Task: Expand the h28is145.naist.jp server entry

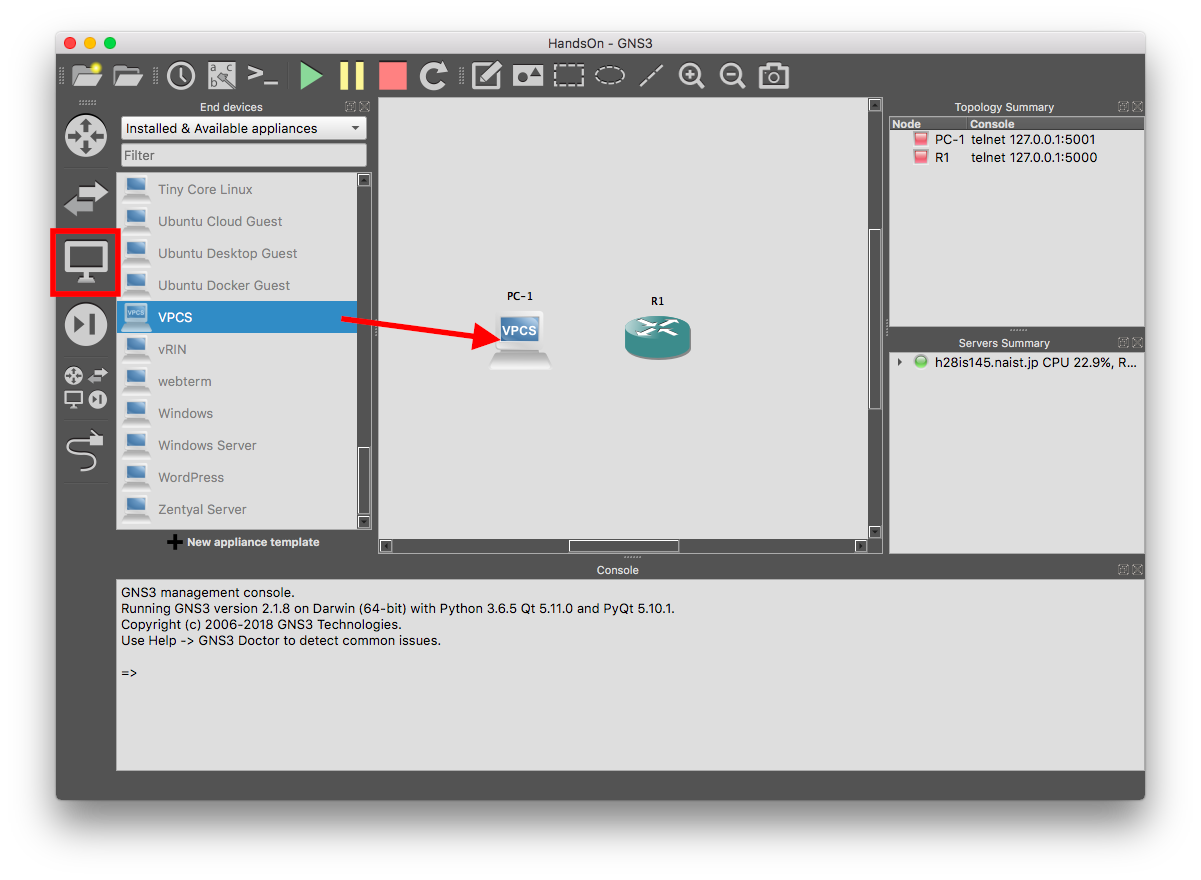Action: (900, 362)
